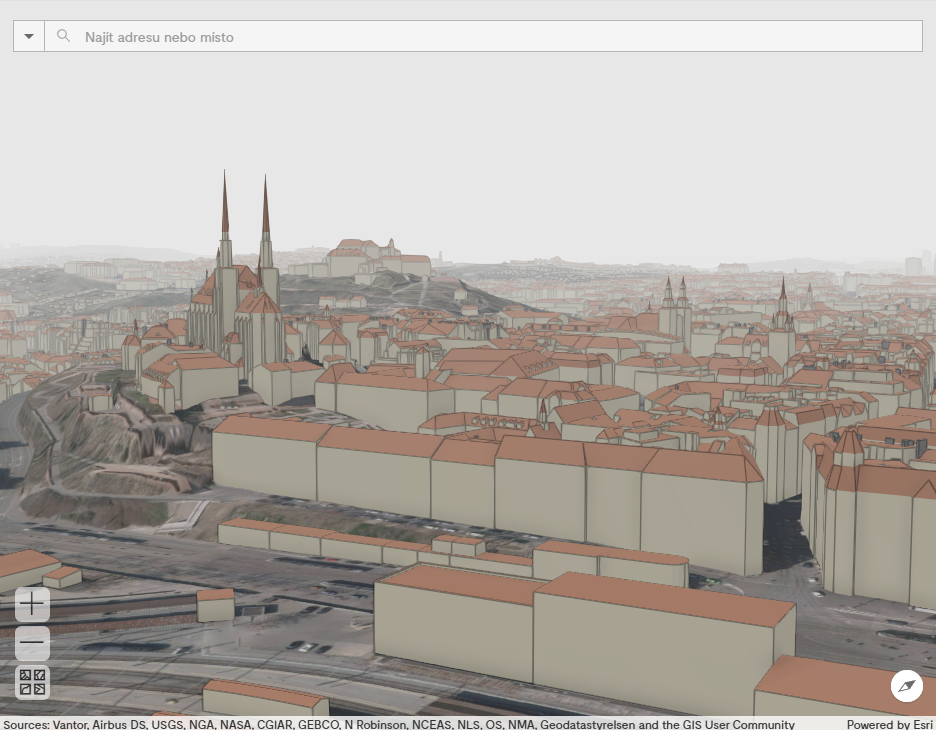Open the search source dropdown arrow

28,35
